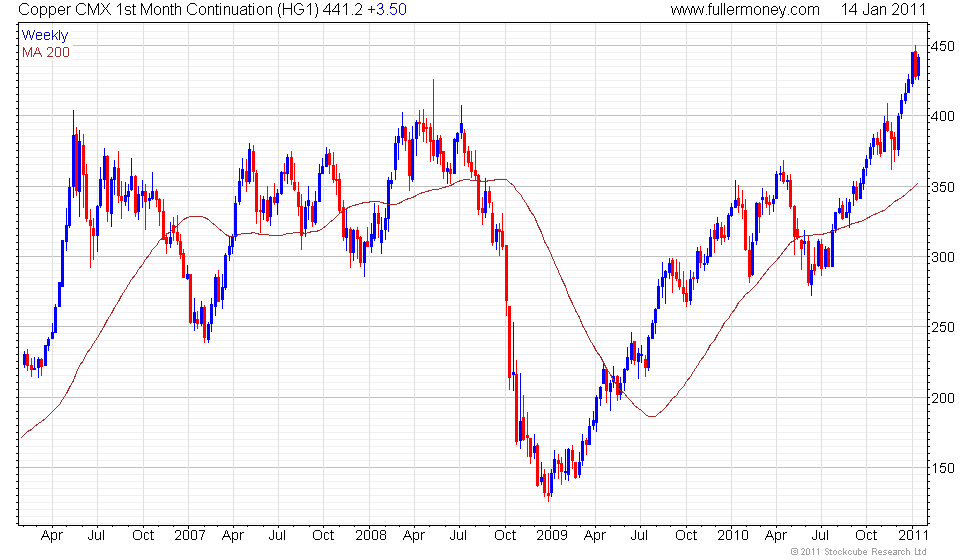980x560 pixels.
Task: Click the date '14 Jan 2011'
Action: (883, 10)
